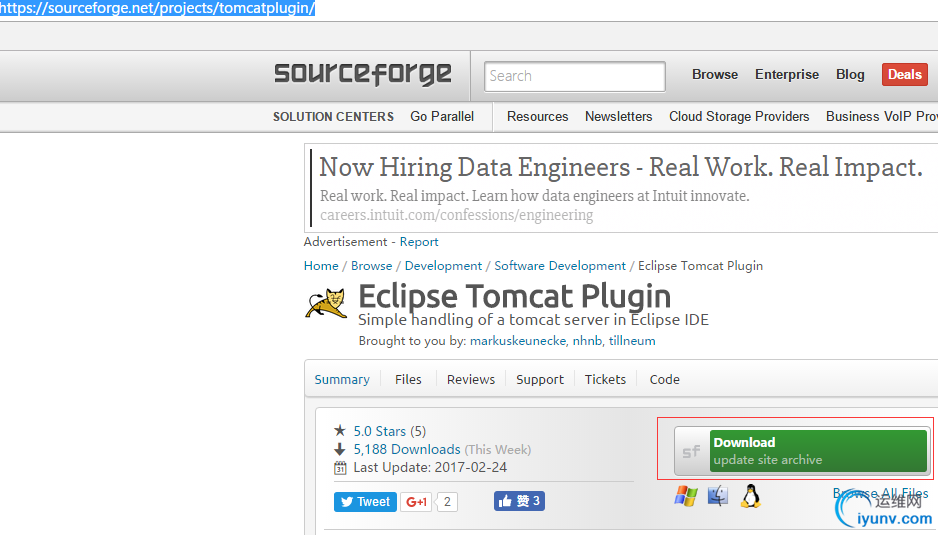Viewport: 938px width, 535px height.
Task: Go to Home breadcrumb
Action: click(321, 266)
